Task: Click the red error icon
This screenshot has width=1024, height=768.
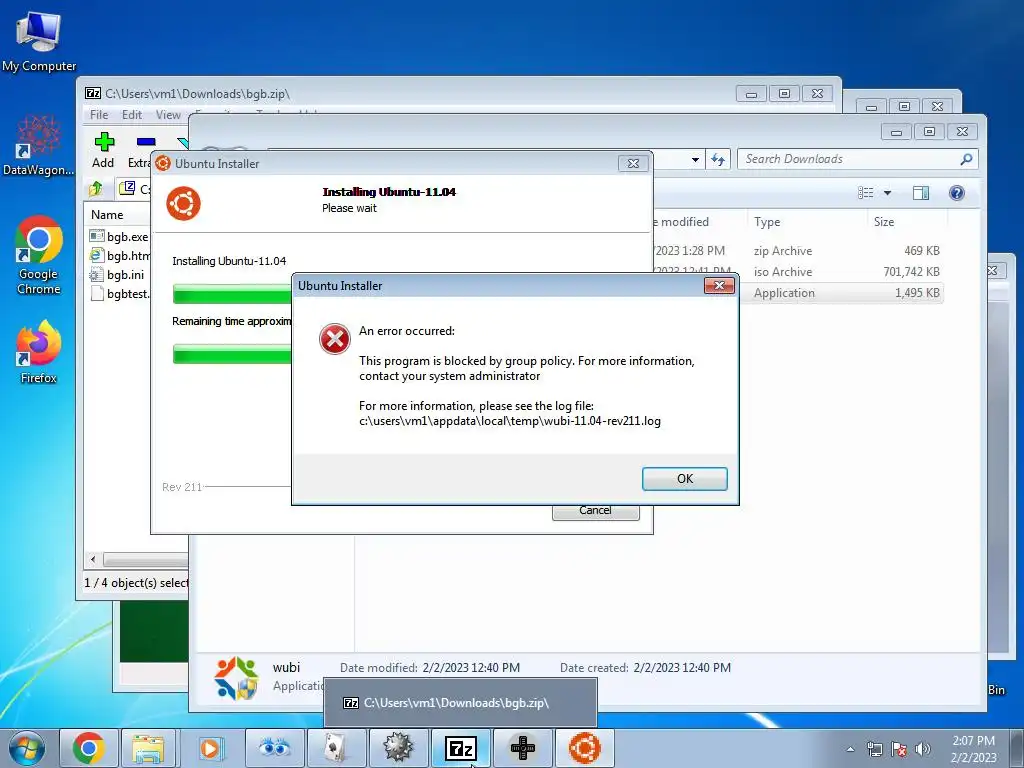Action: pos(334,339)
